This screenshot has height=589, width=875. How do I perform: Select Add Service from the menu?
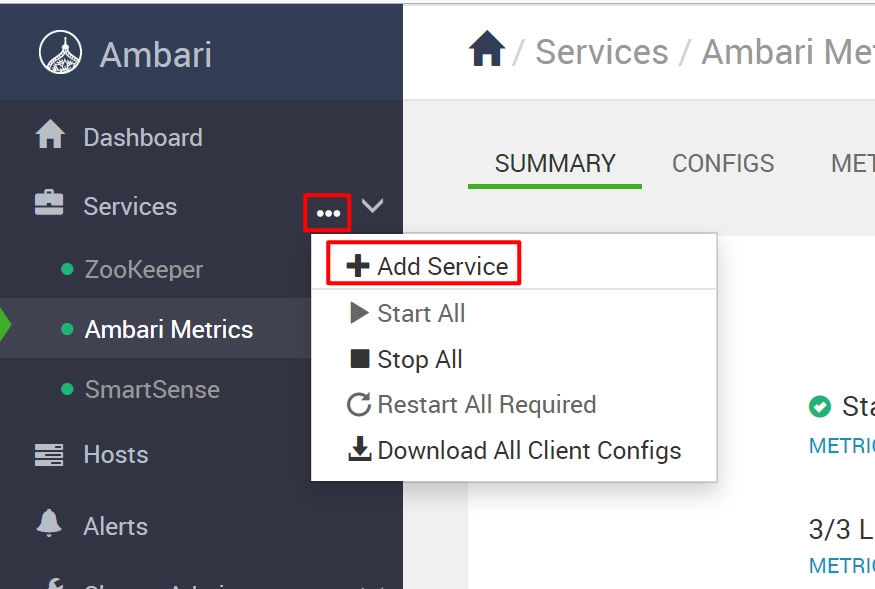click(427, 266)
